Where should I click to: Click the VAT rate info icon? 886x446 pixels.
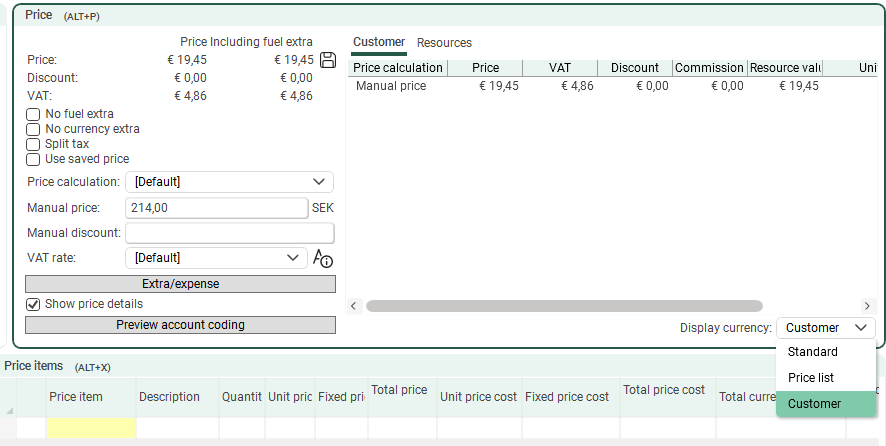pos(322,258)
